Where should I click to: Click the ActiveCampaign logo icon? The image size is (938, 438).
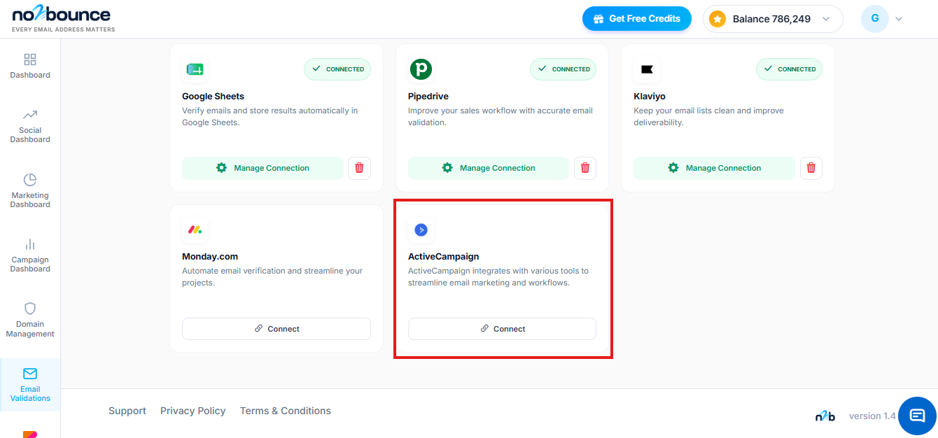tap(421, 230)
